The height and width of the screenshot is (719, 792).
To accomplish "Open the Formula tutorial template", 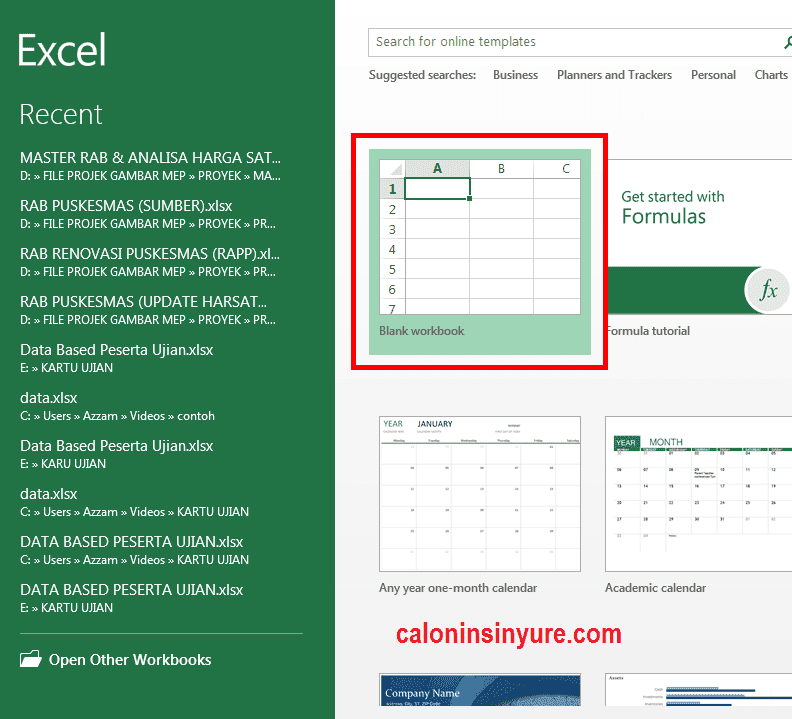I will tap(699, 248).
